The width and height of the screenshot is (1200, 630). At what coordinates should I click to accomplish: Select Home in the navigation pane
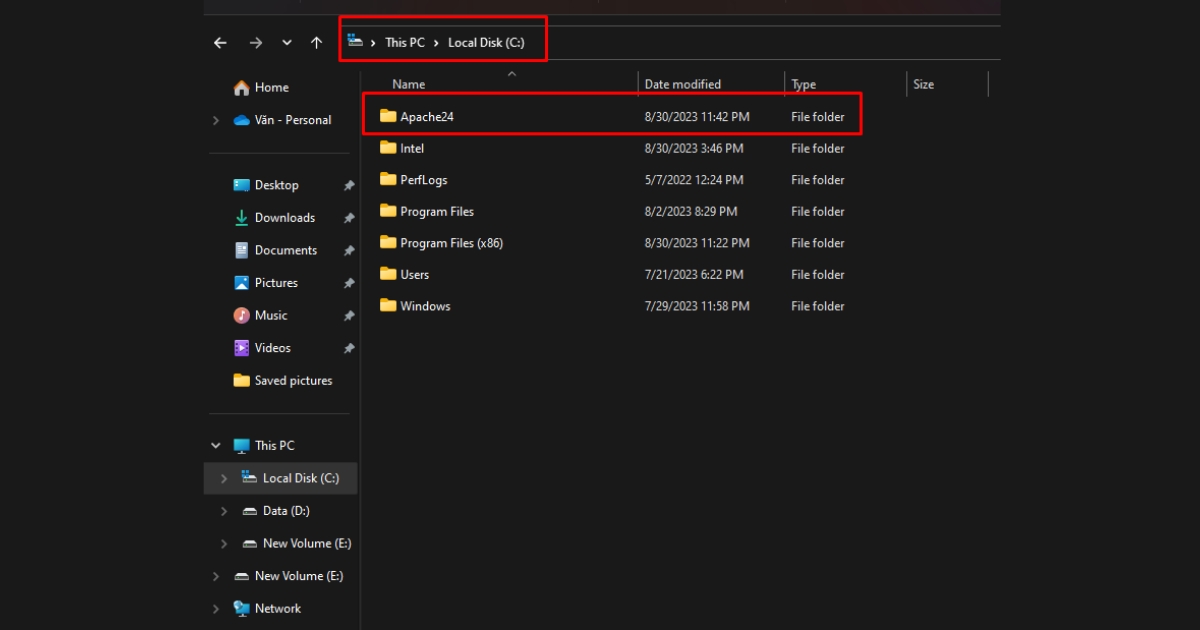pos(271,88)
